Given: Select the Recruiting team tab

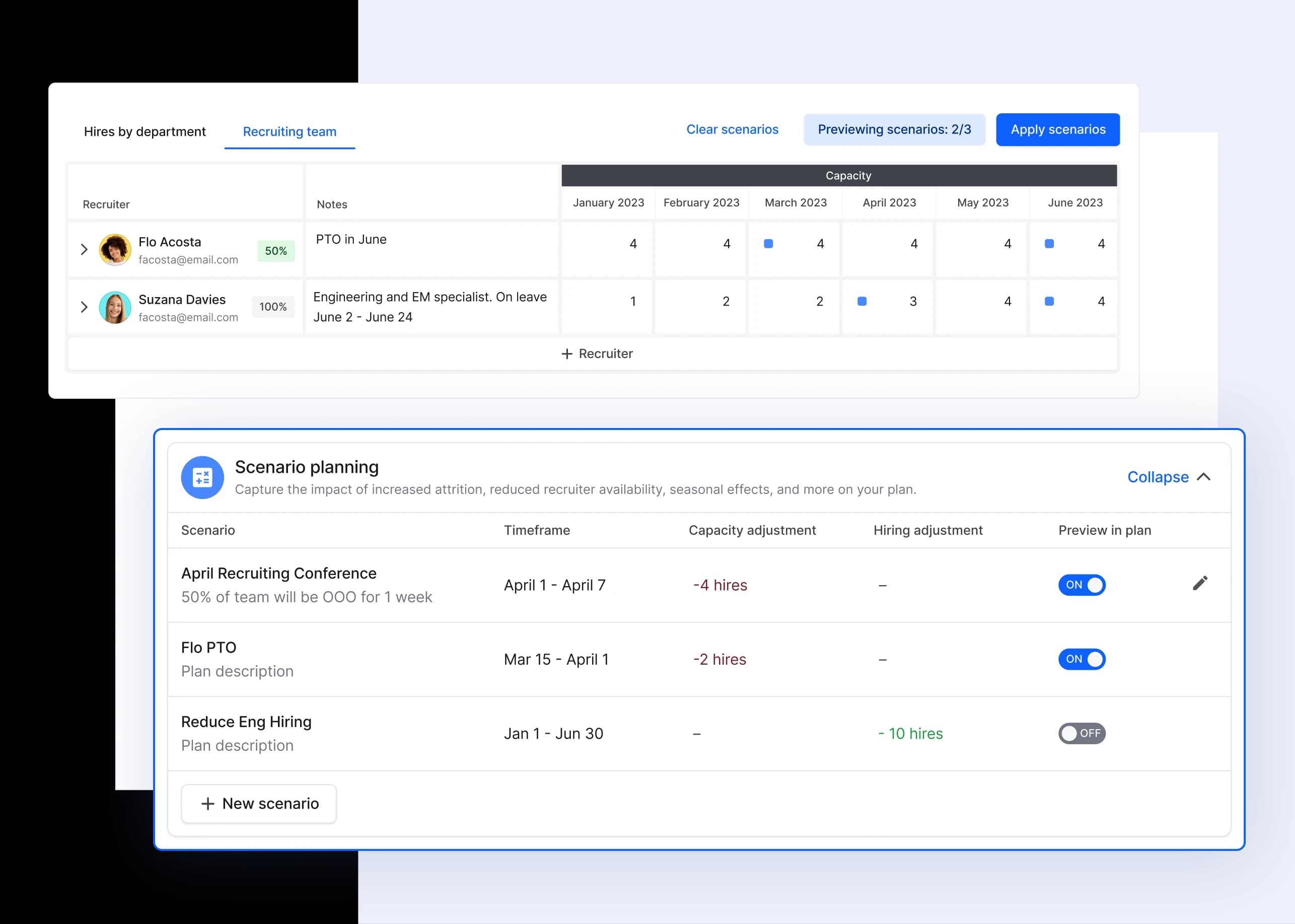Looking at the screenshot, I should [x=289, y=131].
